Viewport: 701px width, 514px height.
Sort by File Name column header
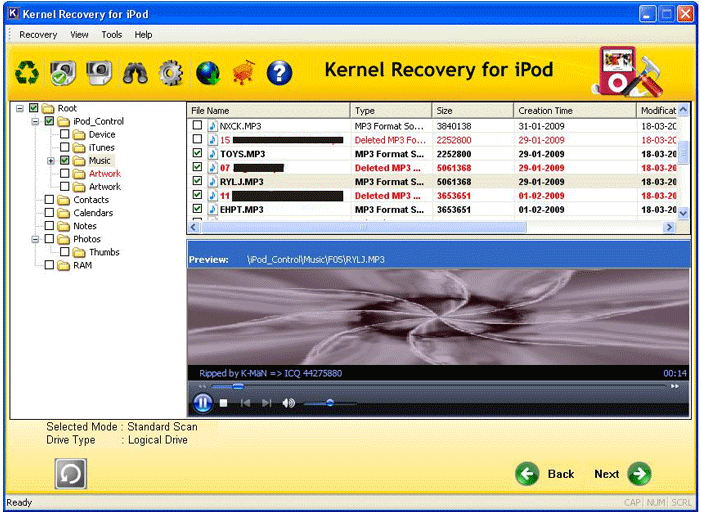(268, 110)
